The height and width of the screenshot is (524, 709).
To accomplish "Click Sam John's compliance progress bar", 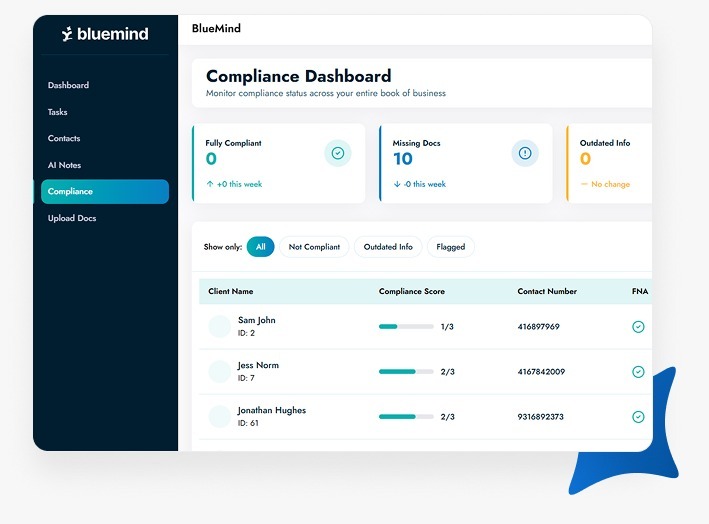I will pyautogui.click(x=406, y=326).
